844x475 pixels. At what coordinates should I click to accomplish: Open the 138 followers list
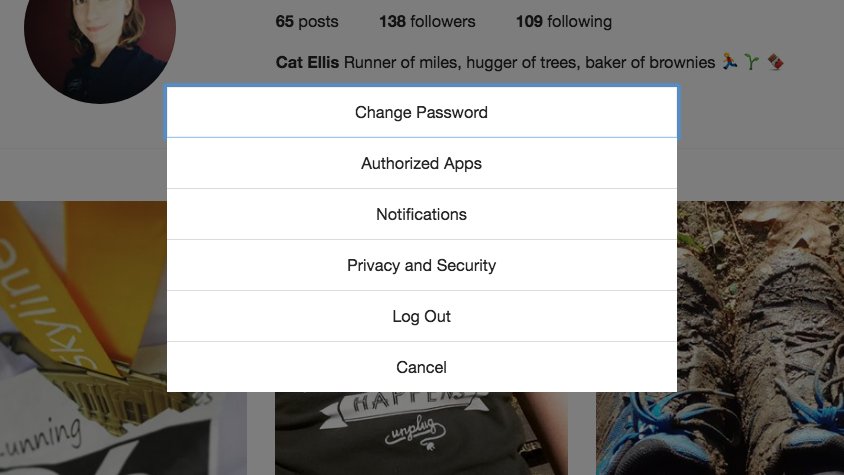click(x=427, y=21)
